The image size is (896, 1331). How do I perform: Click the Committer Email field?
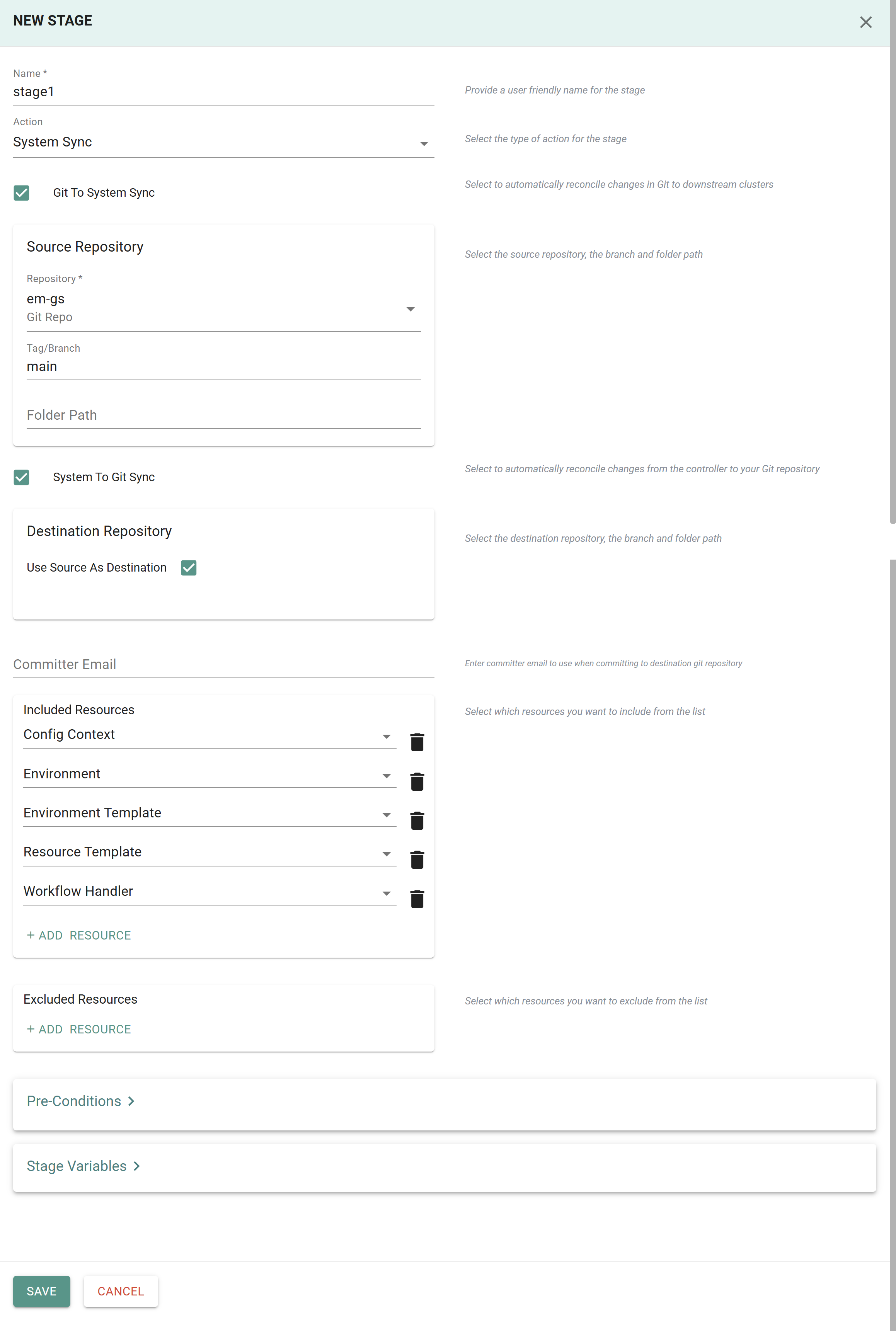point(223,664)
